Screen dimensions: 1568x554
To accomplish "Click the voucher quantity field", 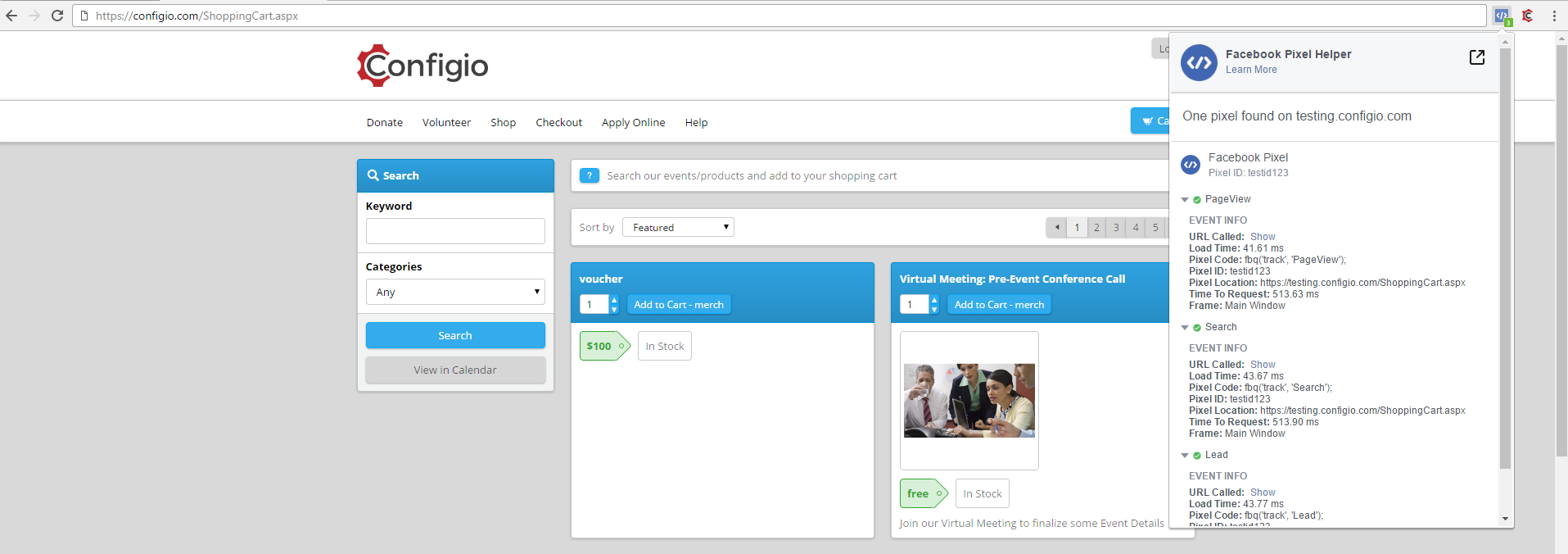I will tap(594, 304).
